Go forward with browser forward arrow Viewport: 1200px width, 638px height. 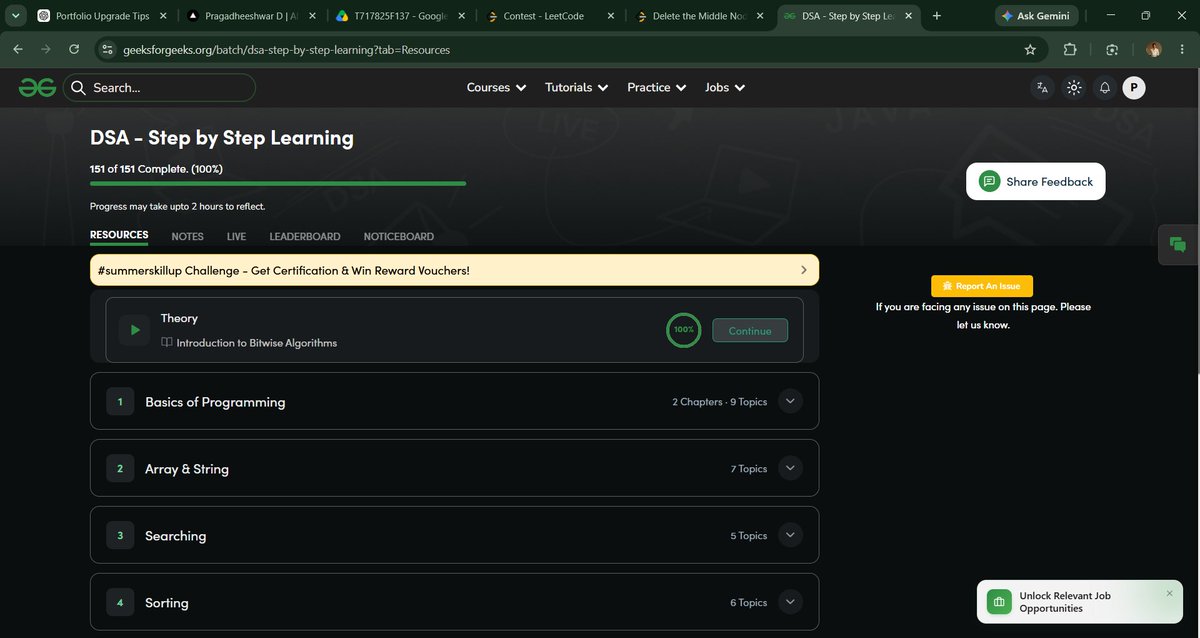[x=46, y=49]
